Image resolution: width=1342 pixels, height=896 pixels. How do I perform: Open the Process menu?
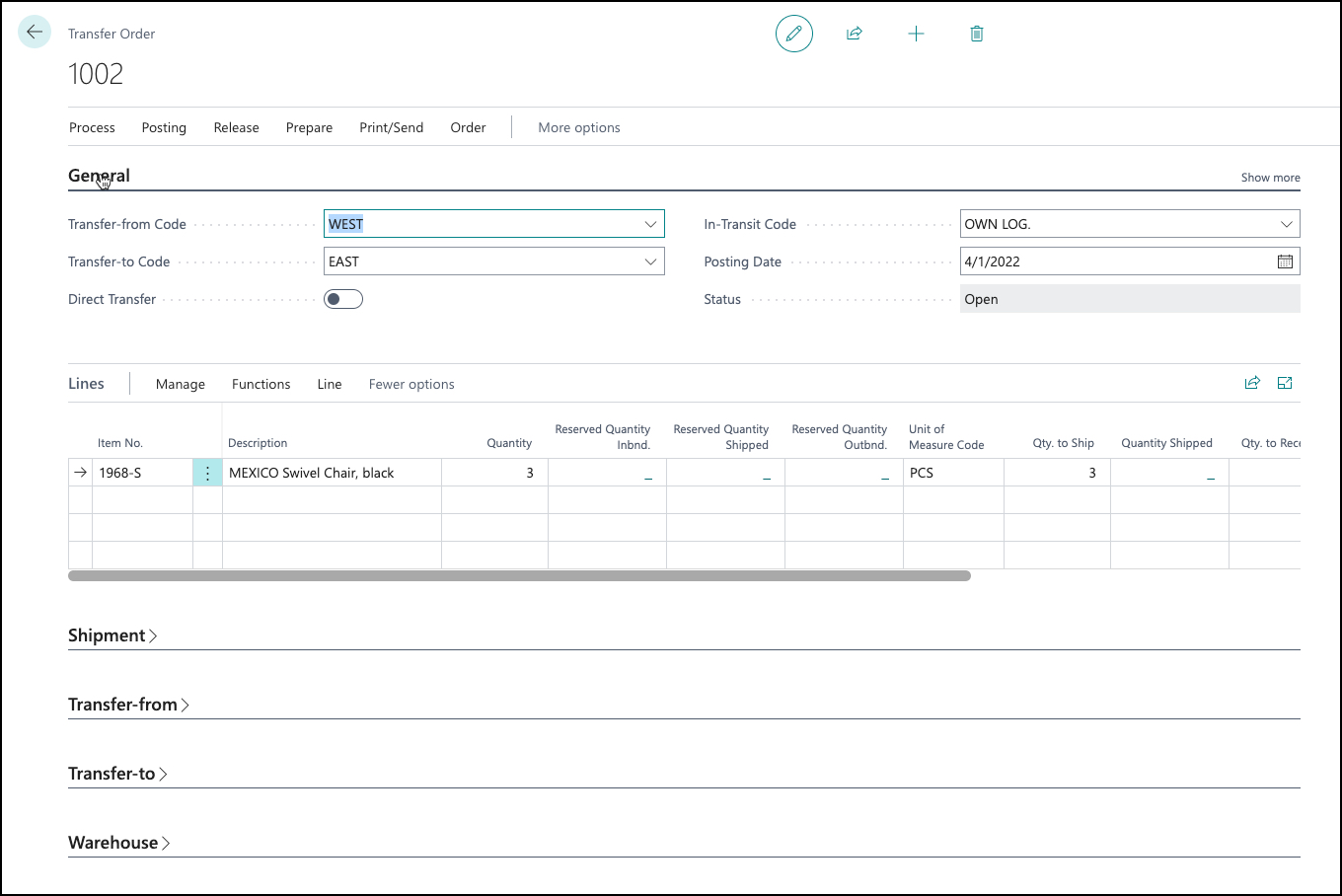click(x=92, y=127)
